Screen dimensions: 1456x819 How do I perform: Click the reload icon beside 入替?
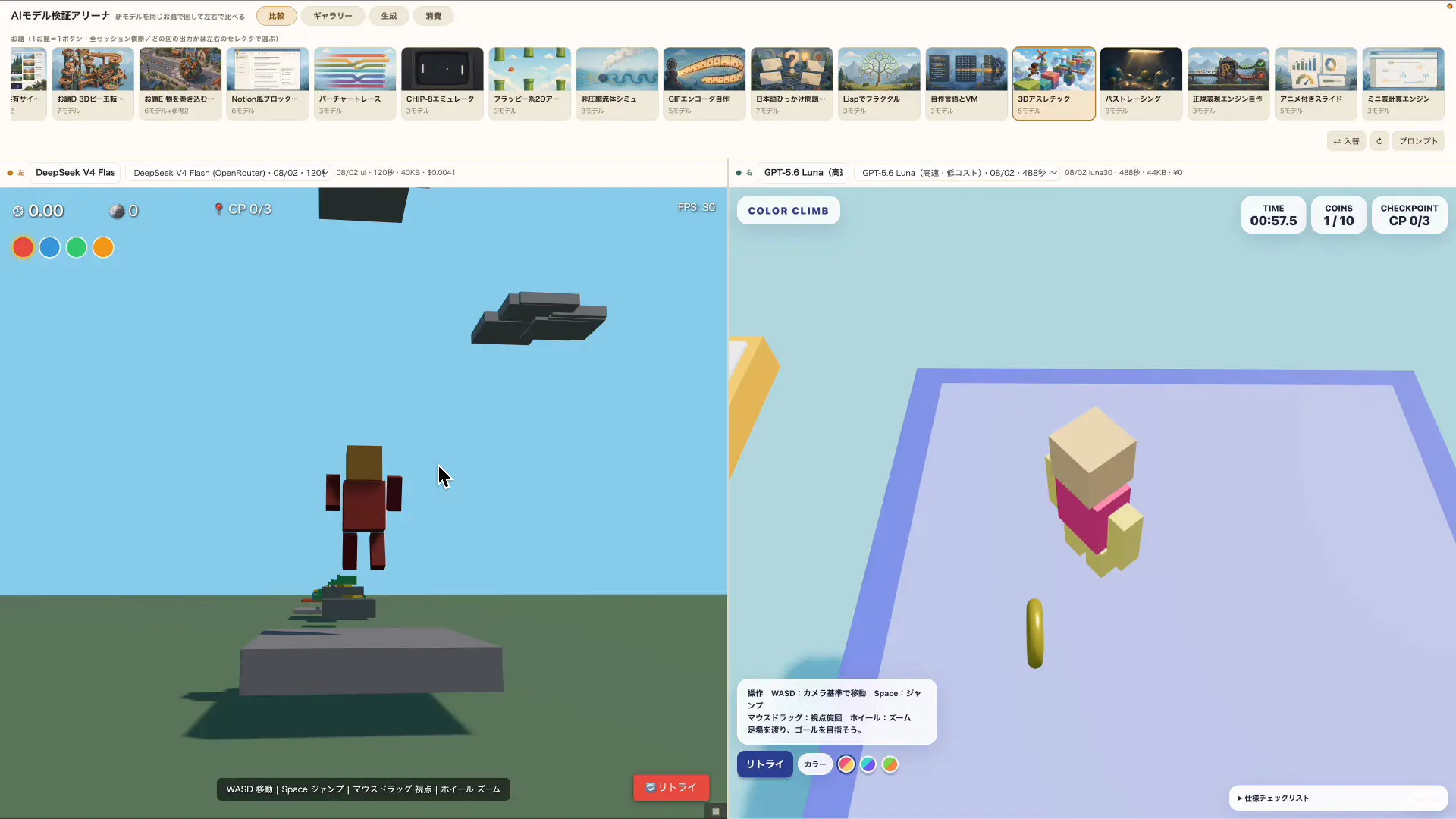point(1379,141)
